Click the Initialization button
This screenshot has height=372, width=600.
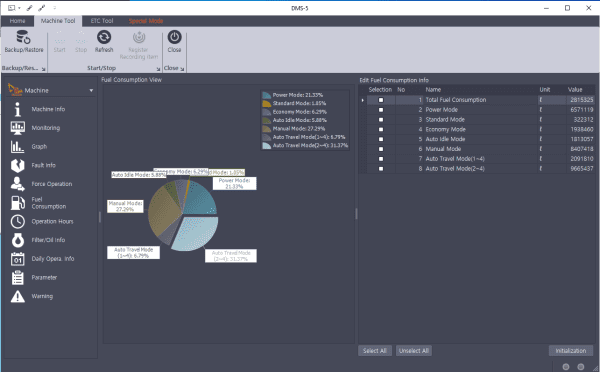pyautogui.click(x=571, y=351)
